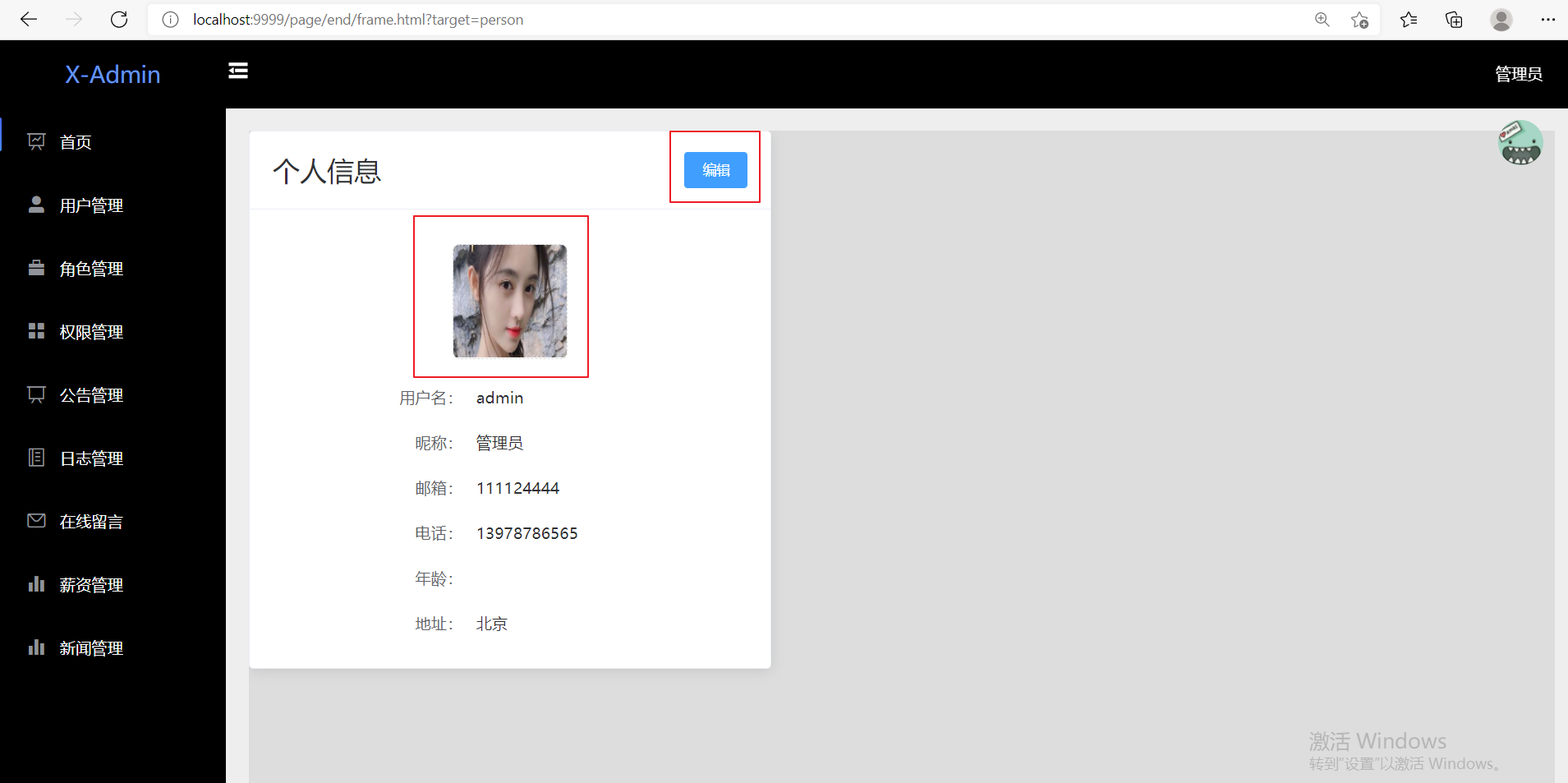Image resolution: width=1568 pixels, height=783 pixels.
Task: Click the 权限管理 grid icon
Action: tap(36, 331)
